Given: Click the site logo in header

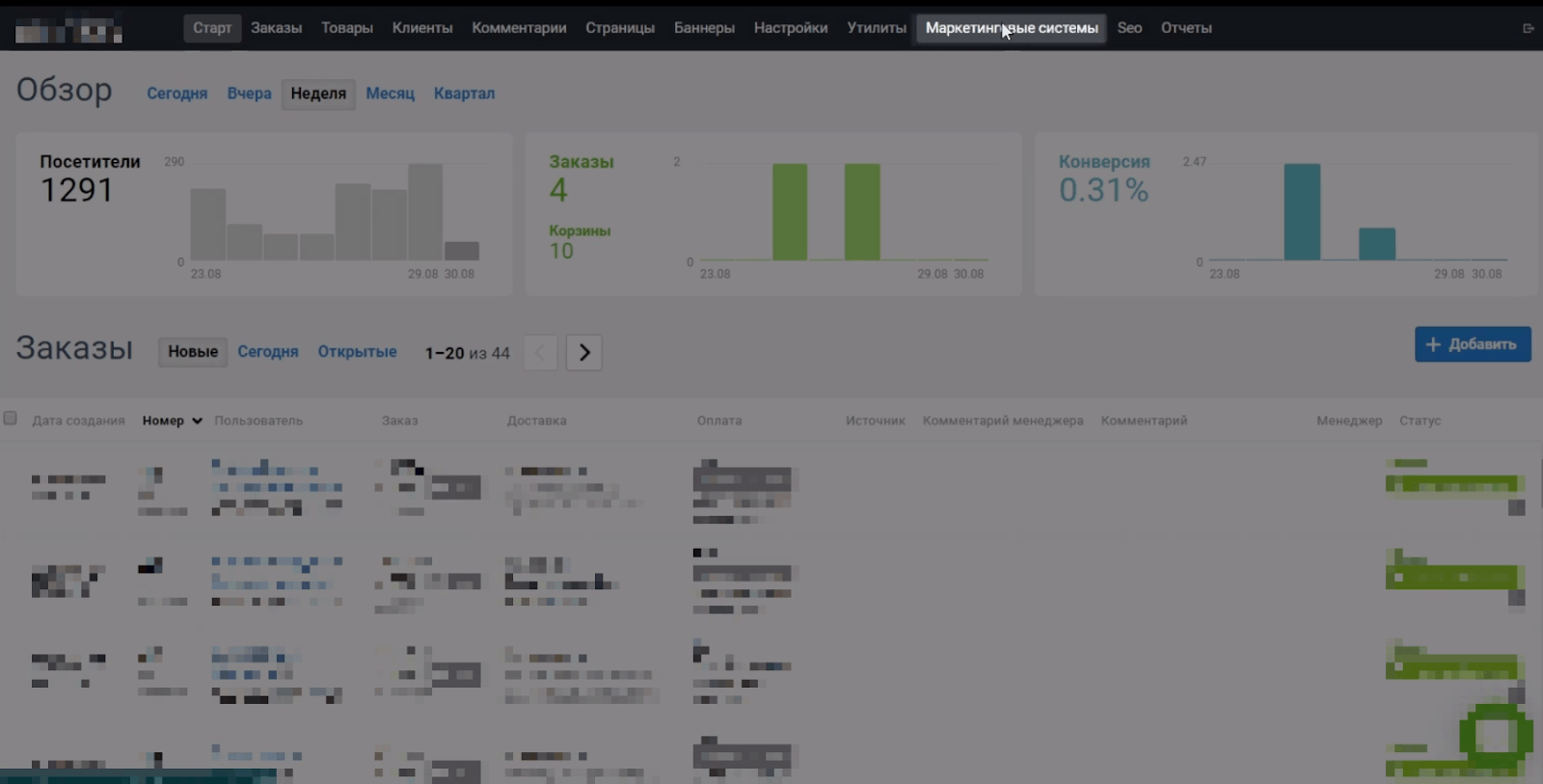Looking at the screenshot, I should [68, 30].
